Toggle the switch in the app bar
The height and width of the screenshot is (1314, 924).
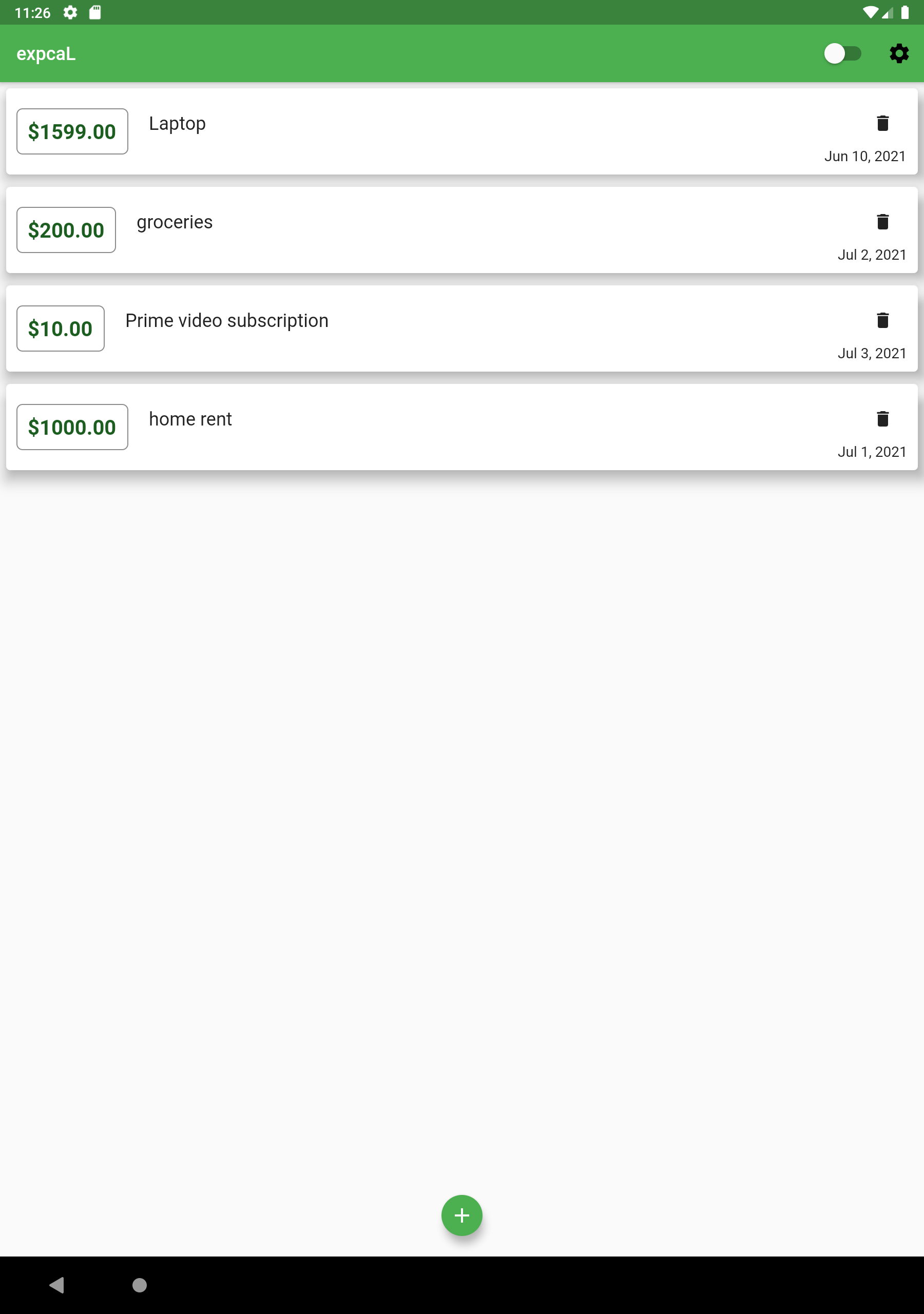842,53
